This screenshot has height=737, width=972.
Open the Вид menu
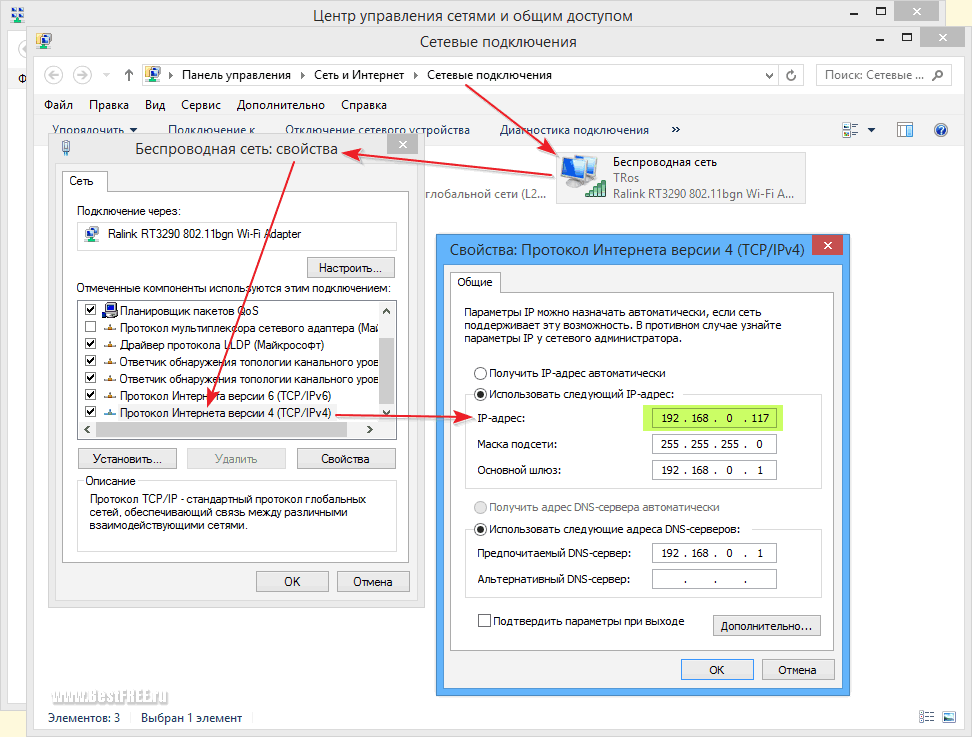point(155,105)
